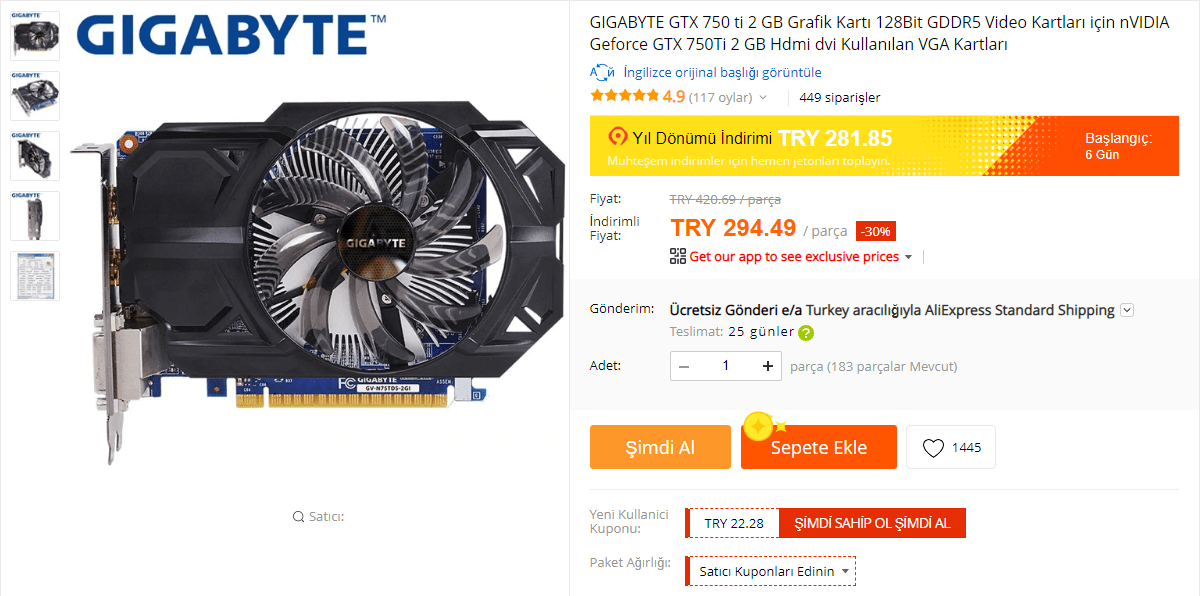The image size is (1200, 596).
Task: Open the AliExpress Standard Shipping options dropdown
Action: click(1127, 310)
